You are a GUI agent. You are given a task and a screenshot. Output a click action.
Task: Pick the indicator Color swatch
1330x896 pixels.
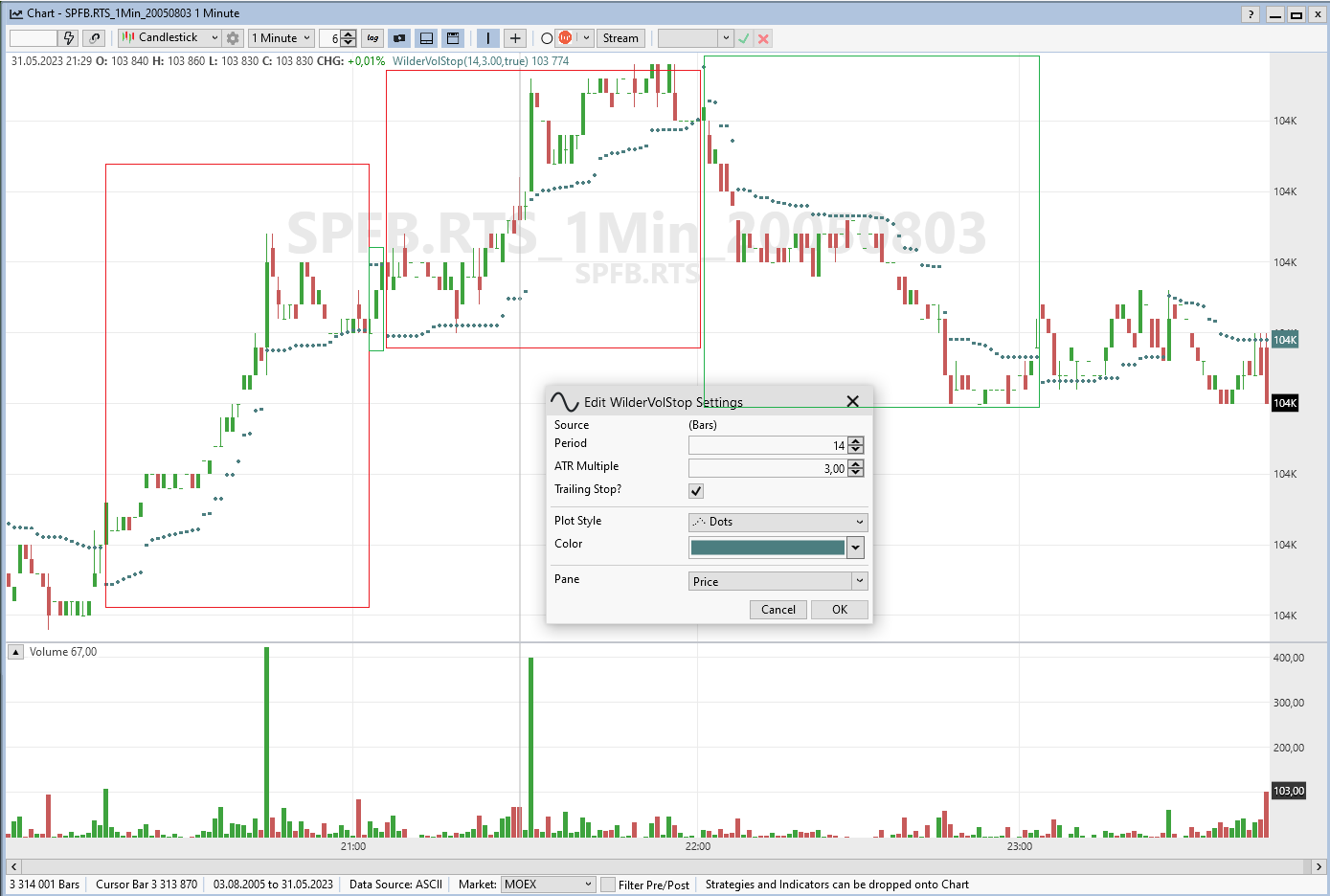(x=768, y=548)
